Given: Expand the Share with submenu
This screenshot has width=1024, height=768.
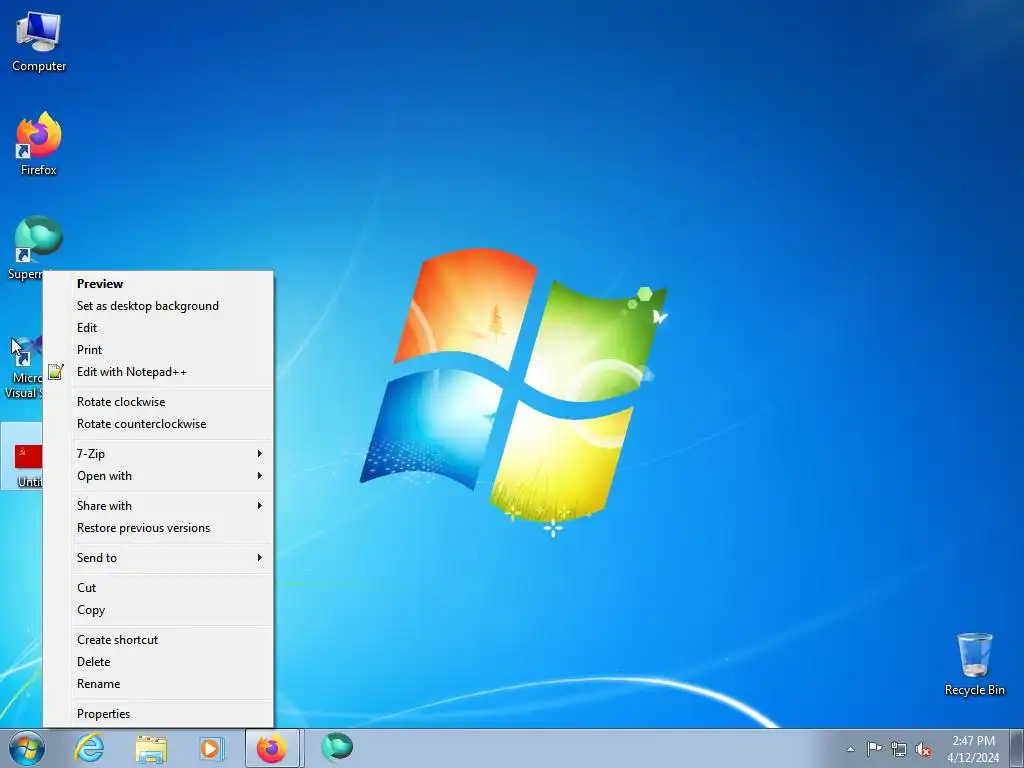Looking at the screenshot, I should 158,505.
